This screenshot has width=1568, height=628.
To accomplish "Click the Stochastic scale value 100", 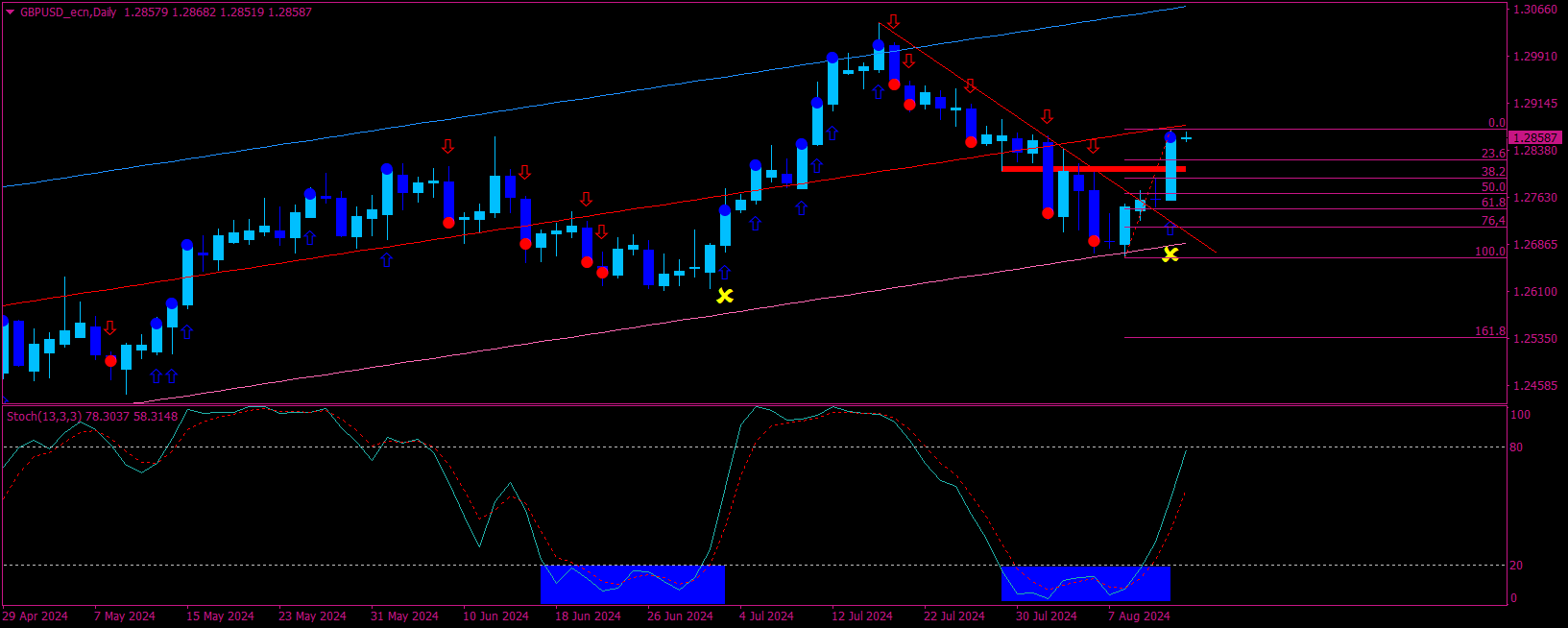I will click(x=1520, y=415).
